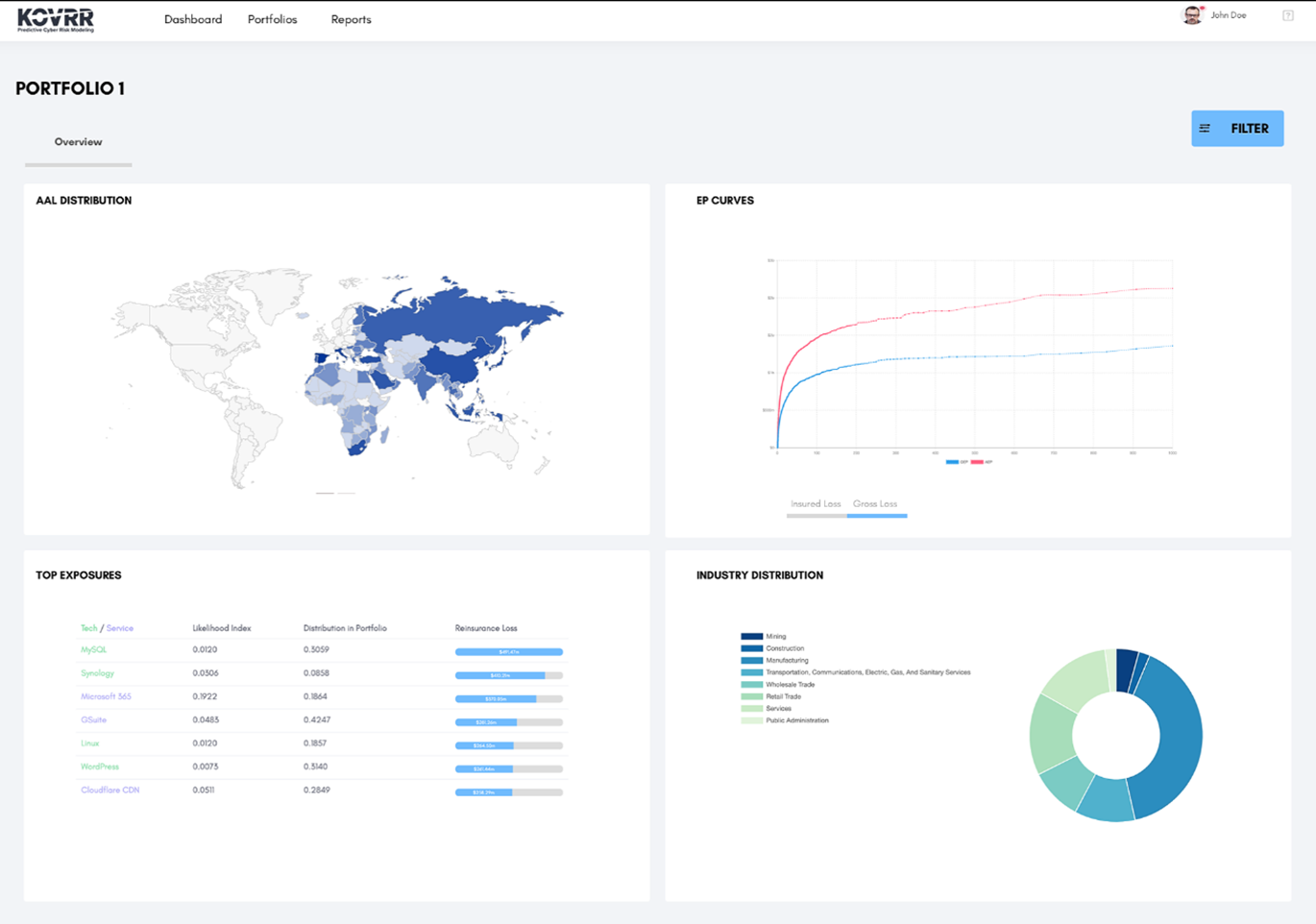Click the Reinsurance Loss column header
This screenshot has height=924, width=1316.
coord(486,628)
